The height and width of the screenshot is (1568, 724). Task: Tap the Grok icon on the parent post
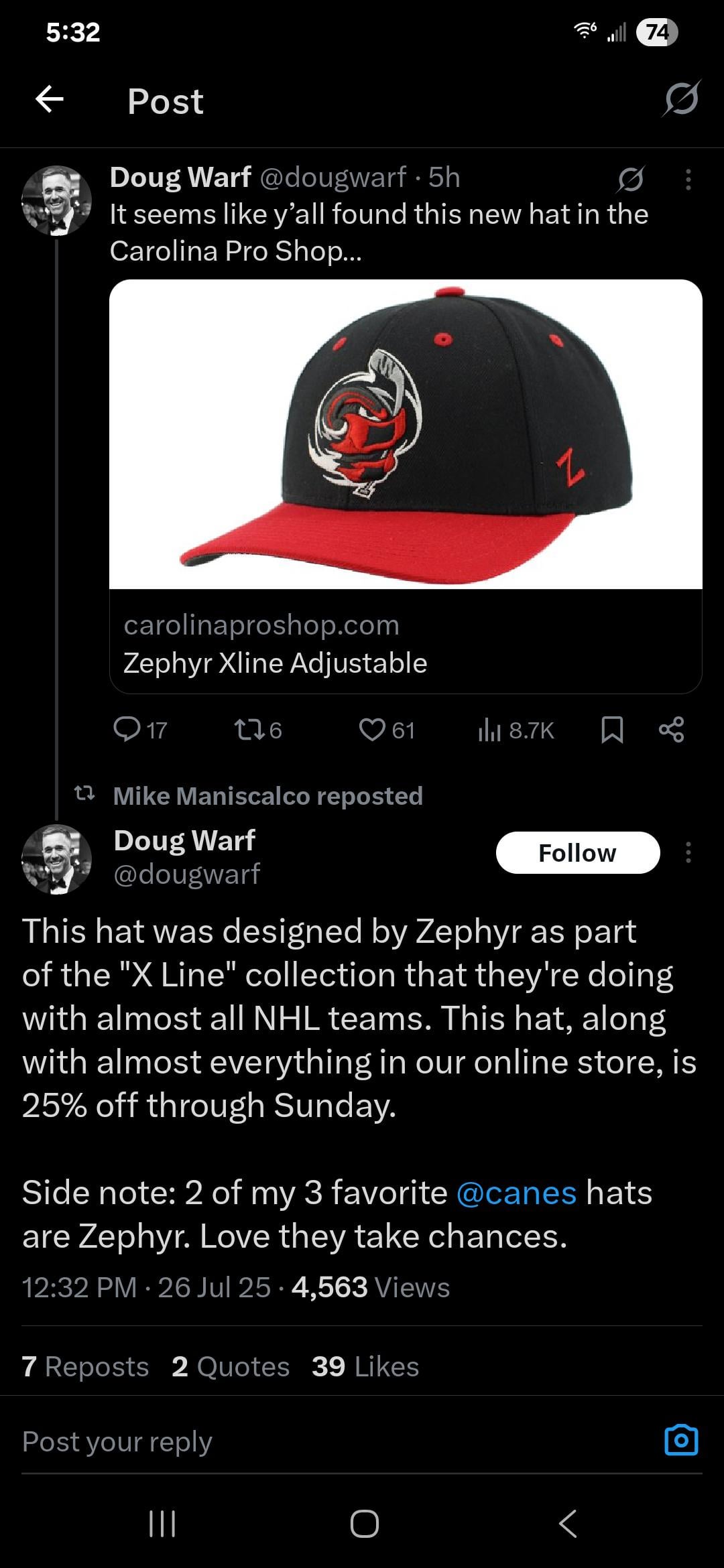(631, 179)
